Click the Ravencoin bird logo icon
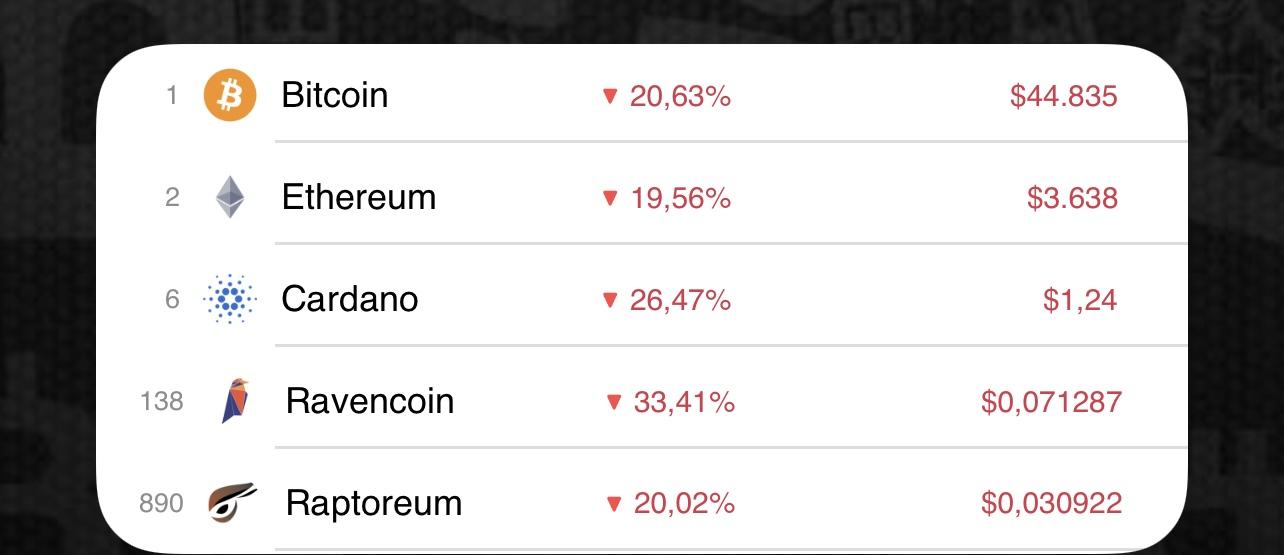 pos(234,402)
